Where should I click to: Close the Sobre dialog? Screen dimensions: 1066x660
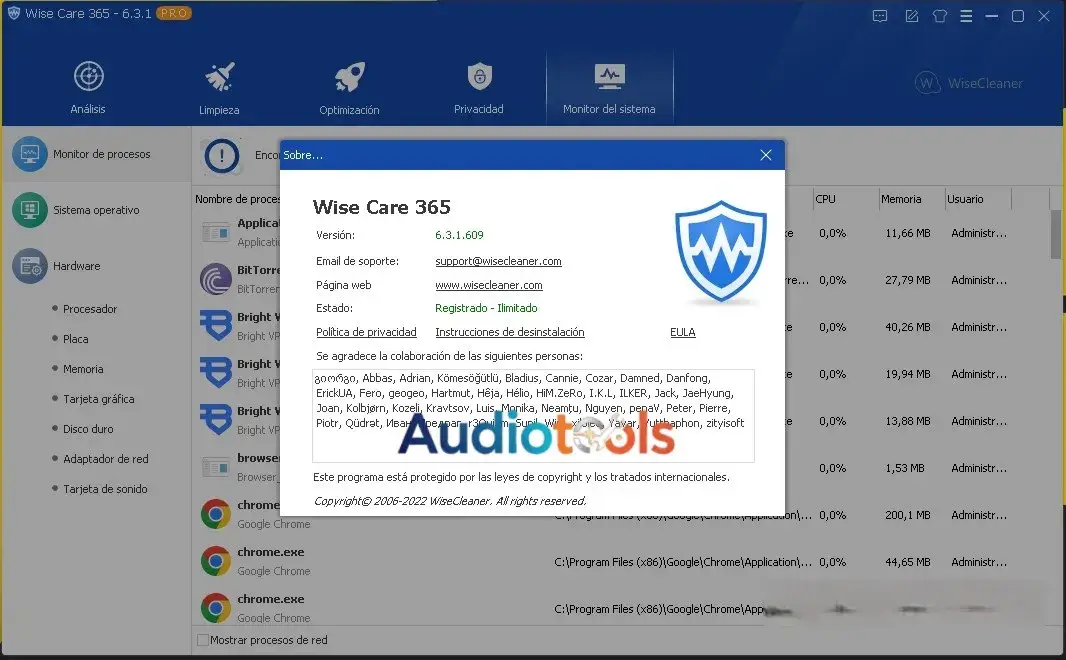pyautogui.click(x=766, y=155)
